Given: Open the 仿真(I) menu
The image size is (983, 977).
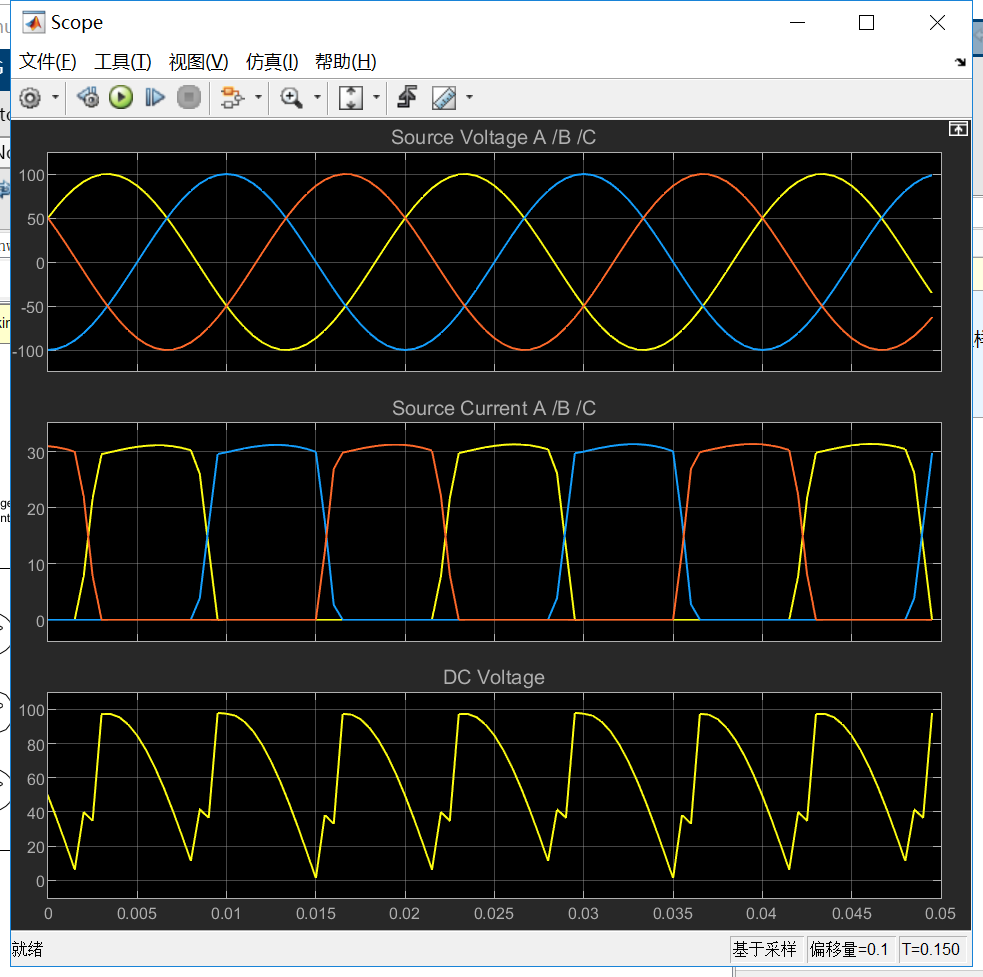Looking at the screenshot, I should pos(272,61).
